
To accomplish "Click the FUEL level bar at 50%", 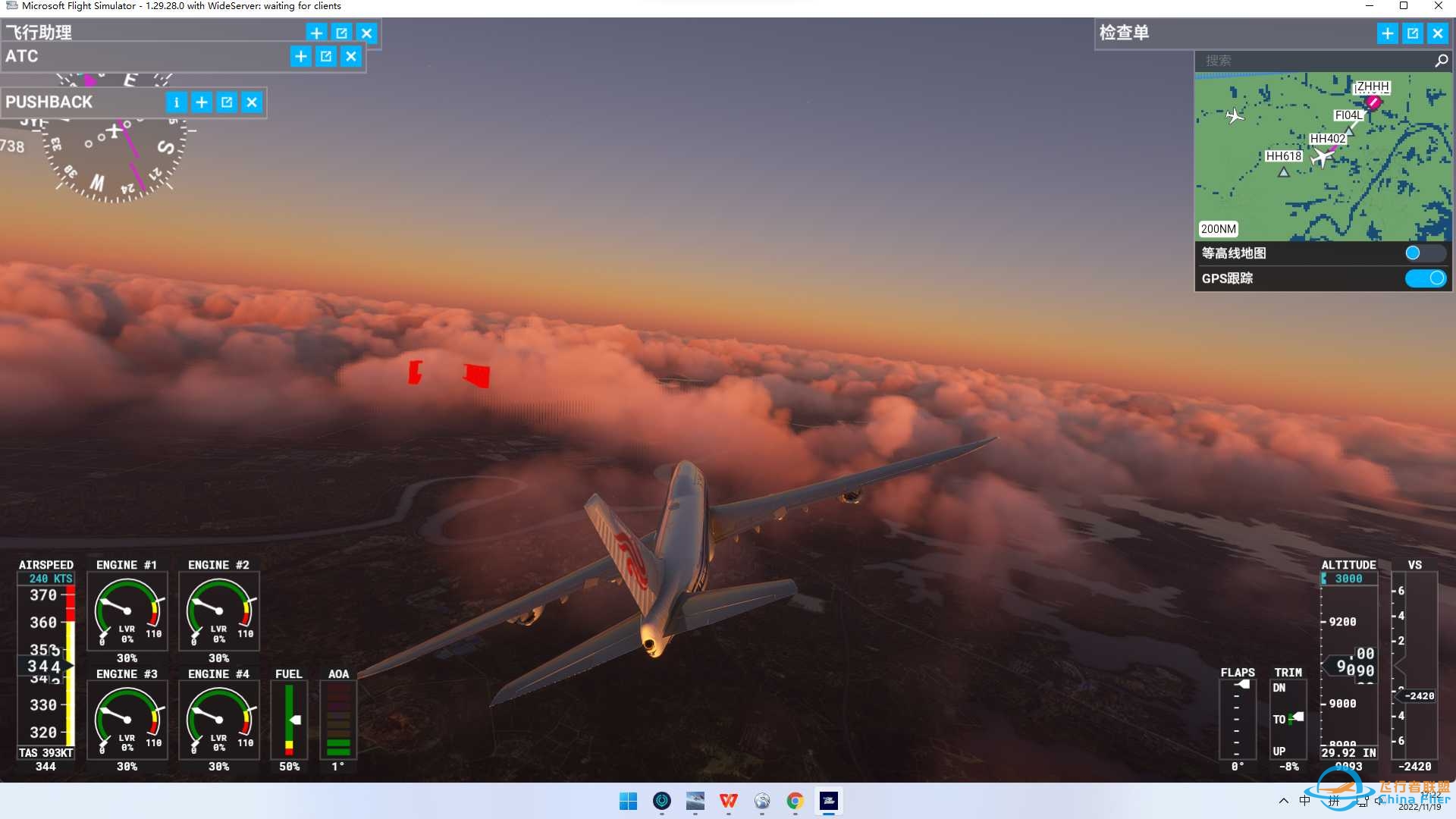I will click(x=289, y=720).
